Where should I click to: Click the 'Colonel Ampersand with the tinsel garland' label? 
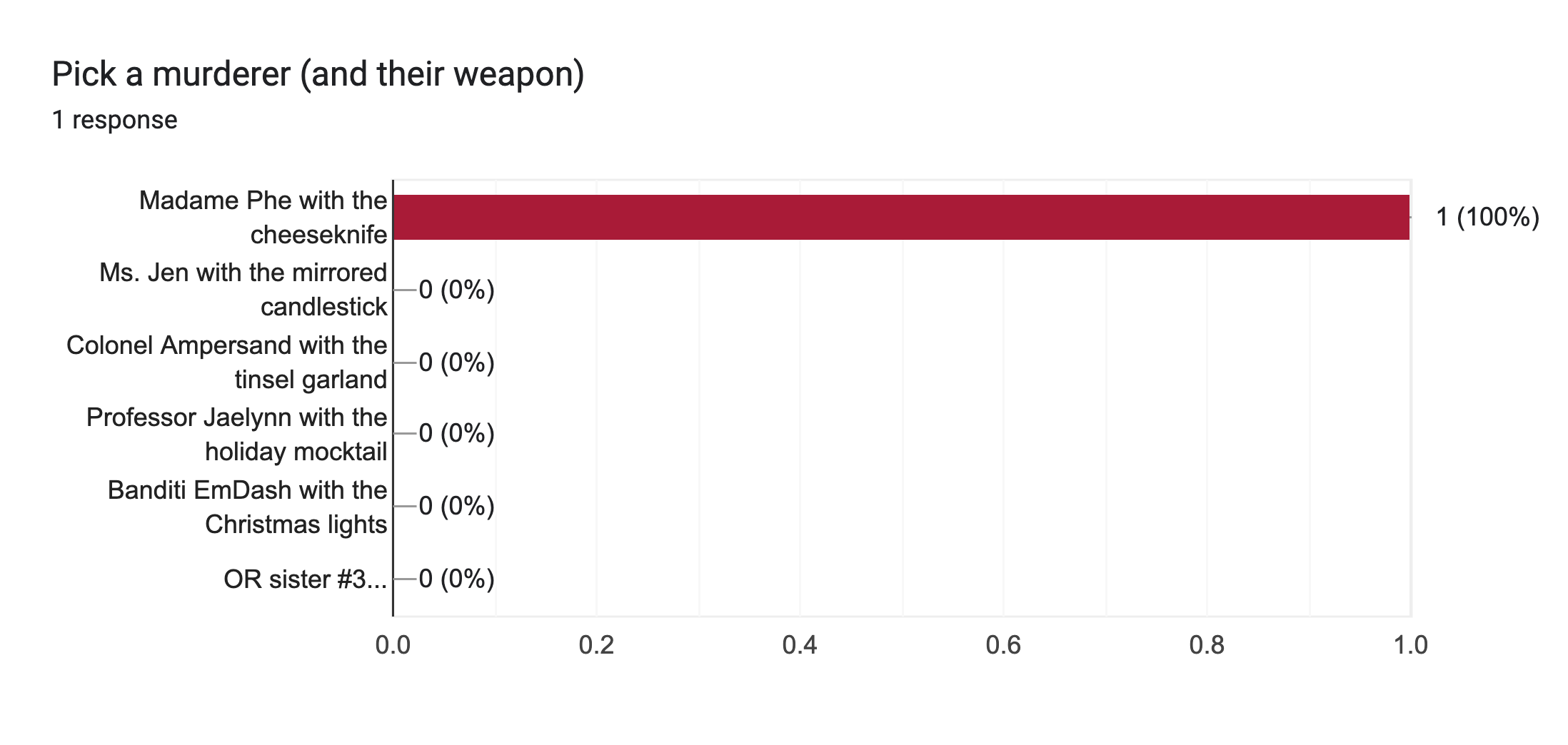tap(227, 363)
